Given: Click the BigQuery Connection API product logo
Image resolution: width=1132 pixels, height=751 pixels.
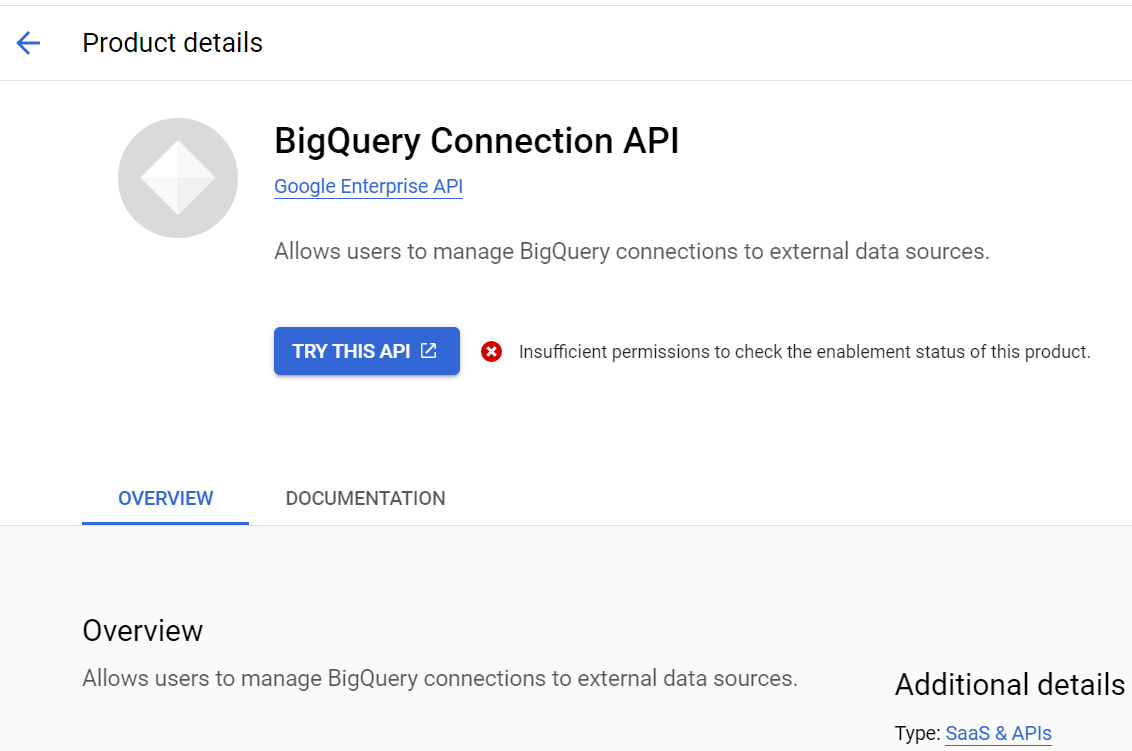Looking at the screenshot, I should [x=178, y=178].
